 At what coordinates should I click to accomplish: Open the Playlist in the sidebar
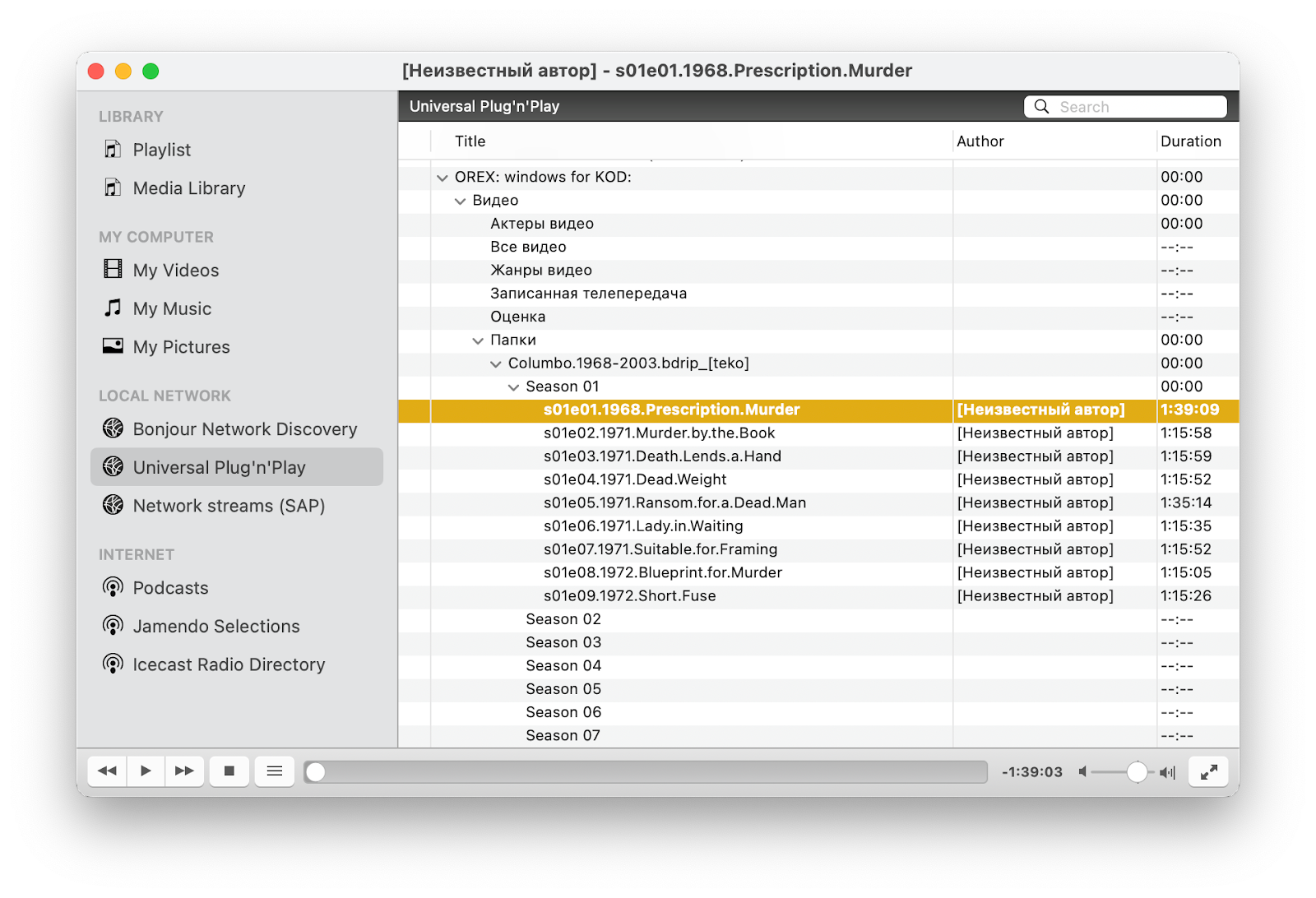[x=161, y=150]
